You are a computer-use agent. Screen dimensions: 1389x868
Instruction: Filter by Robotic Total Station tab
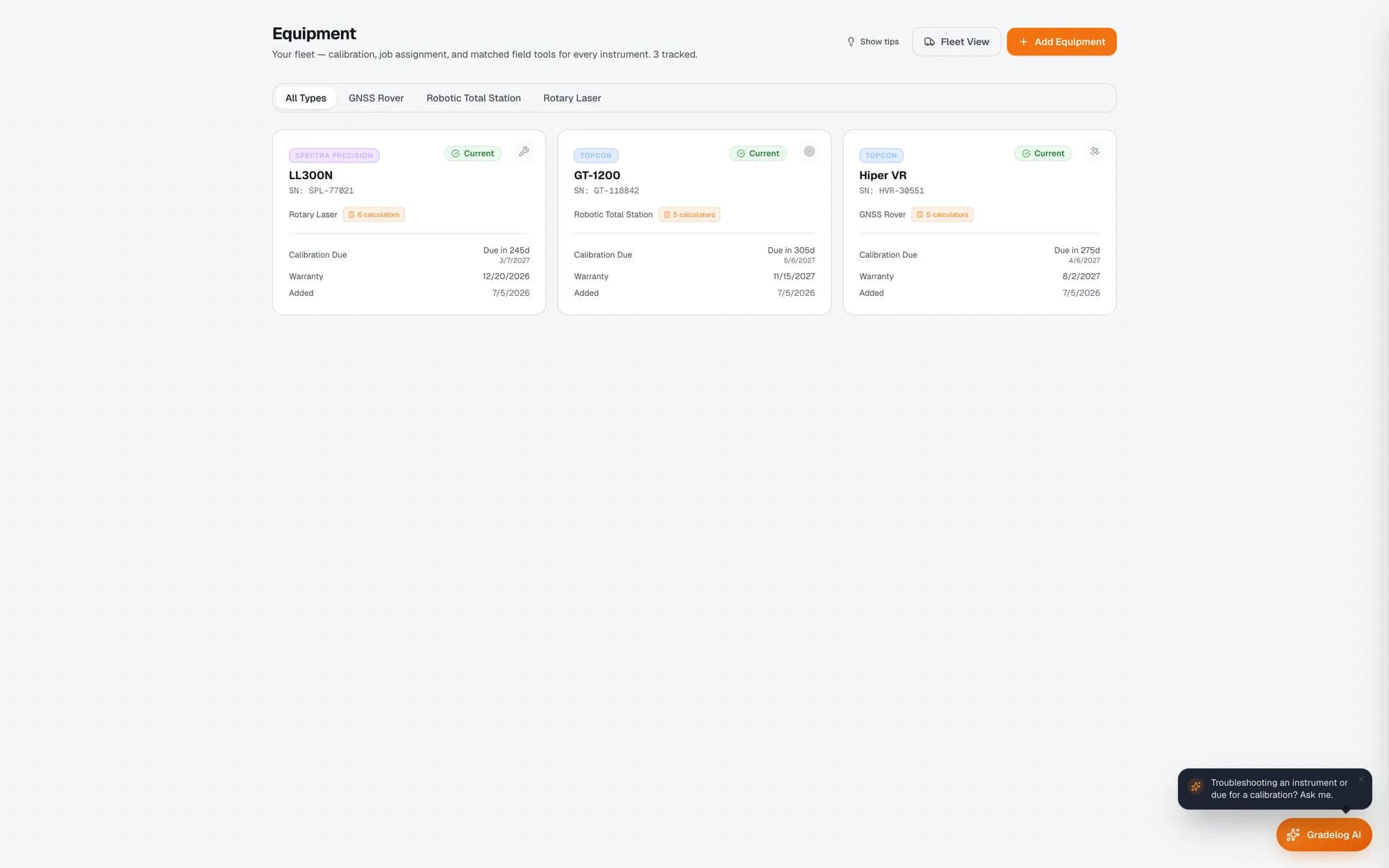click(x=474, y=98)
